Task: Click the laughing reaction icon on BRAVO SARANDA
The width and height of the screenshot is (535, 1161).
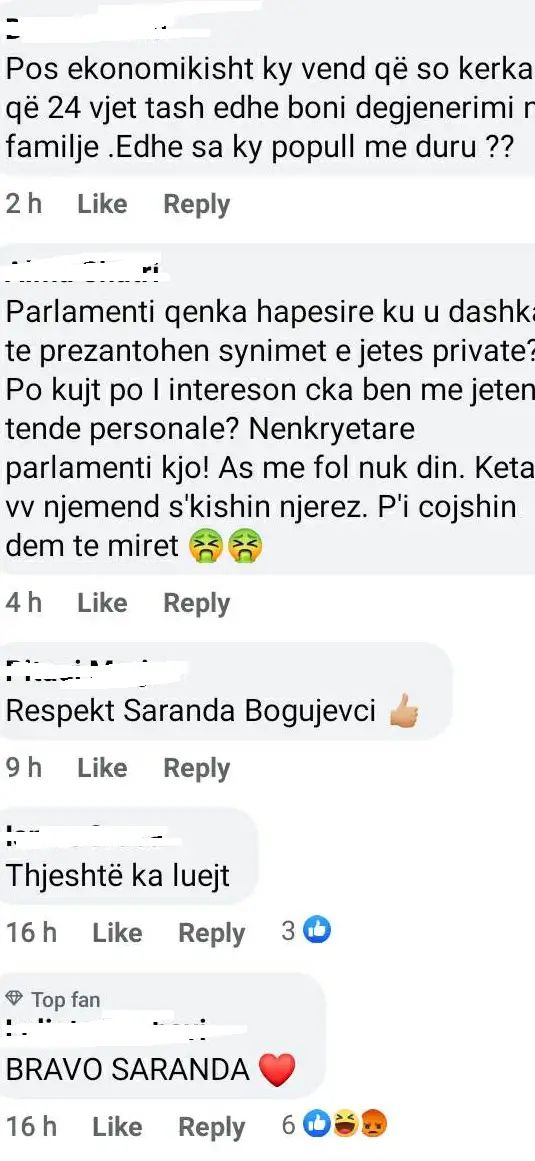Action: click(x=343, y=1126)
